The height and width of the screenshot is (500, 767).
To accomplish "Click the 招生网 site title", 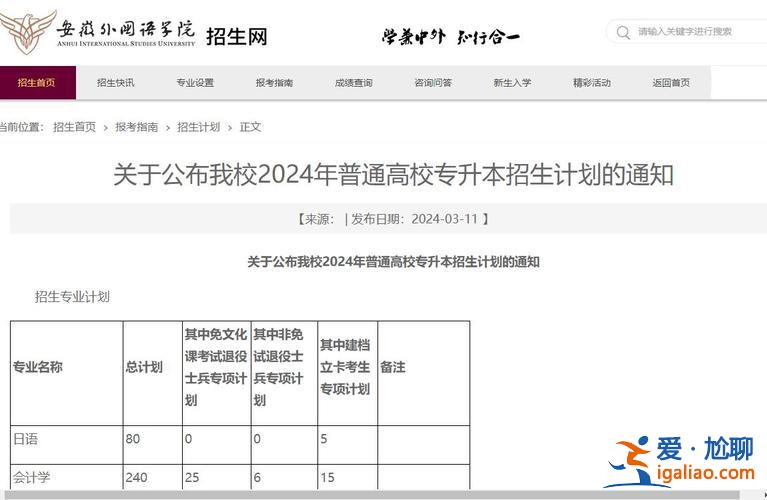I will click(x=237, y=37).
